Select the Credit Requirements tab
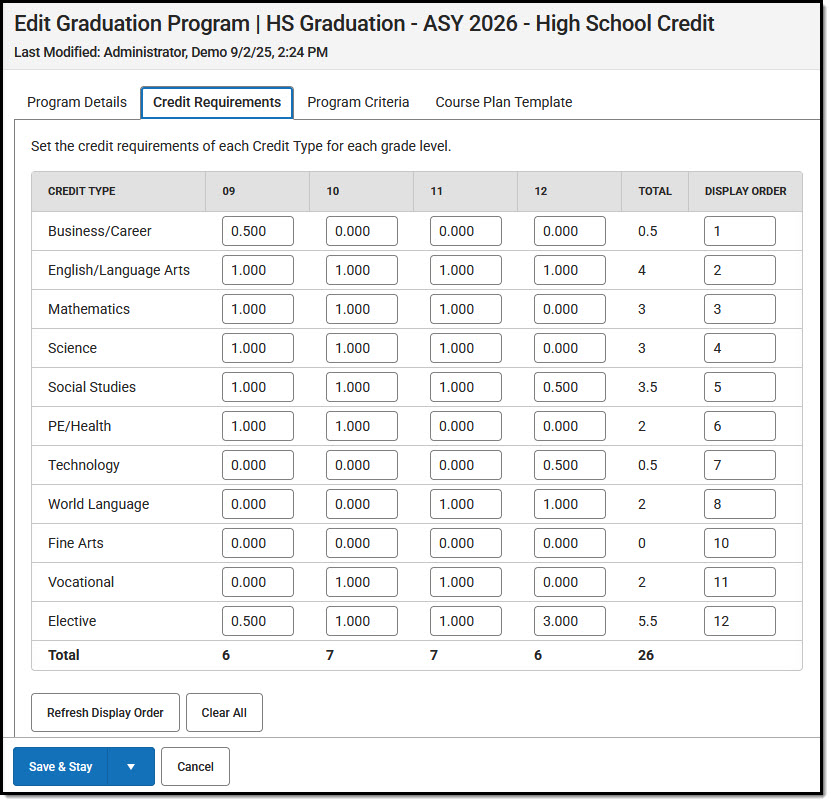Viewport: 831px width, 803px height. tap(217, 102)
